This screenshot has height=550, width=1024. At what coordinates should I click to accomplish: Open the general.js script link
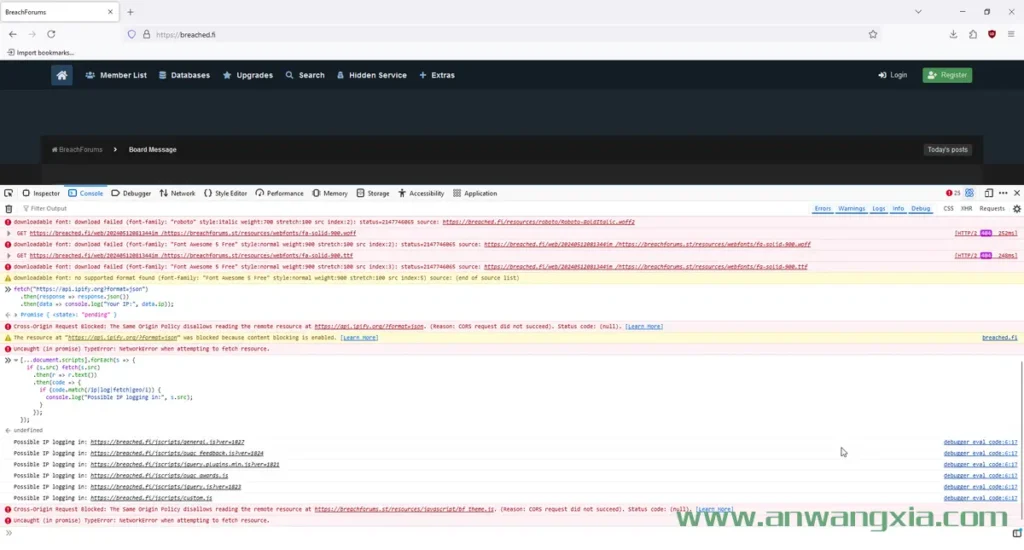pyautogui.click(x=167, y=442)
